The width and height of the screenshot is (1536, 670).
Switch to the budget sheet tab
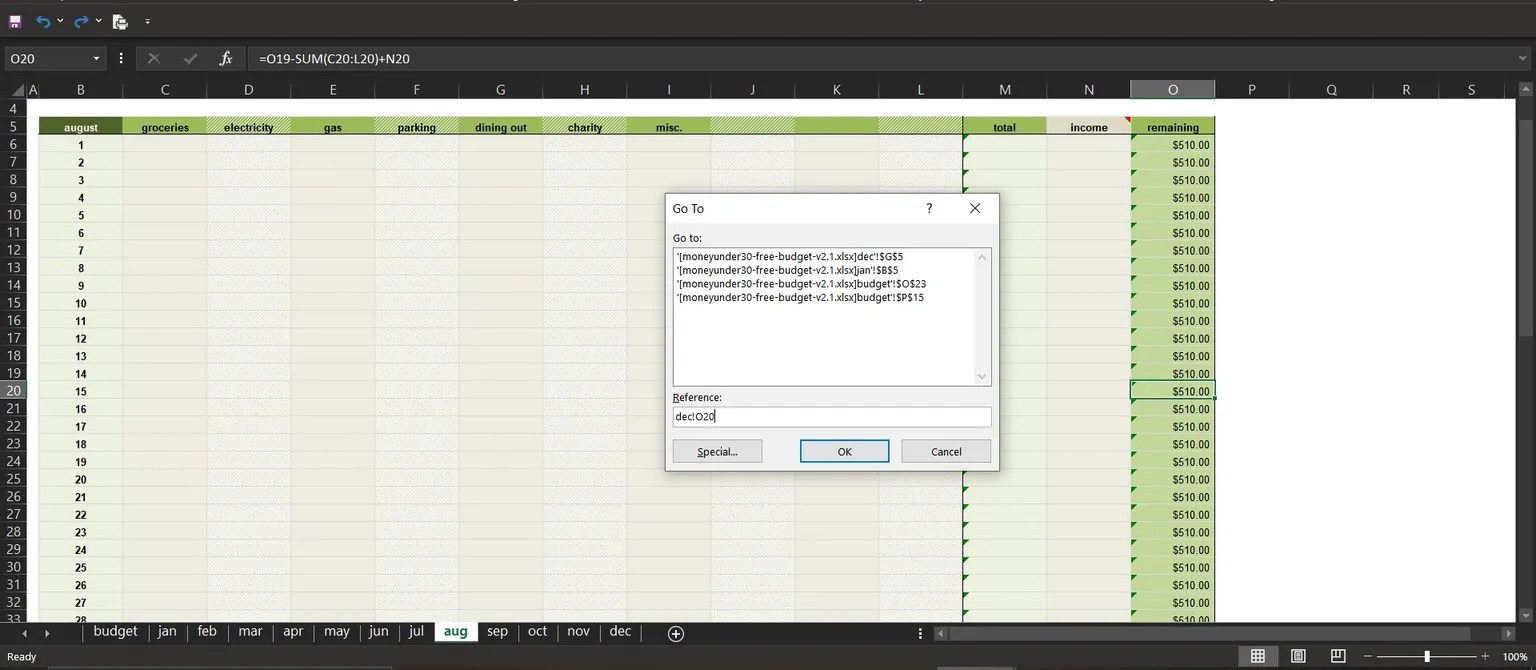[x=115, y=631]
